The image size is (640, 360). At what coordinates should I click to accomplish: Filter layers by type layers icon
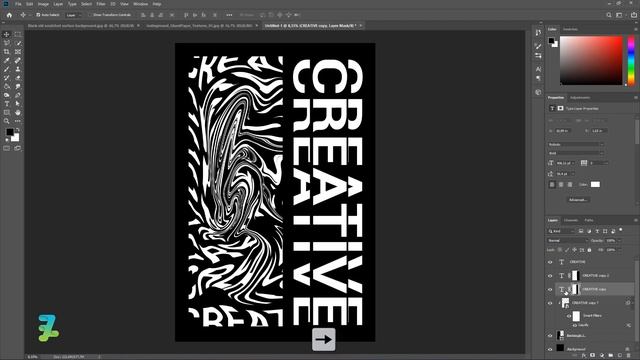(597, 231)
